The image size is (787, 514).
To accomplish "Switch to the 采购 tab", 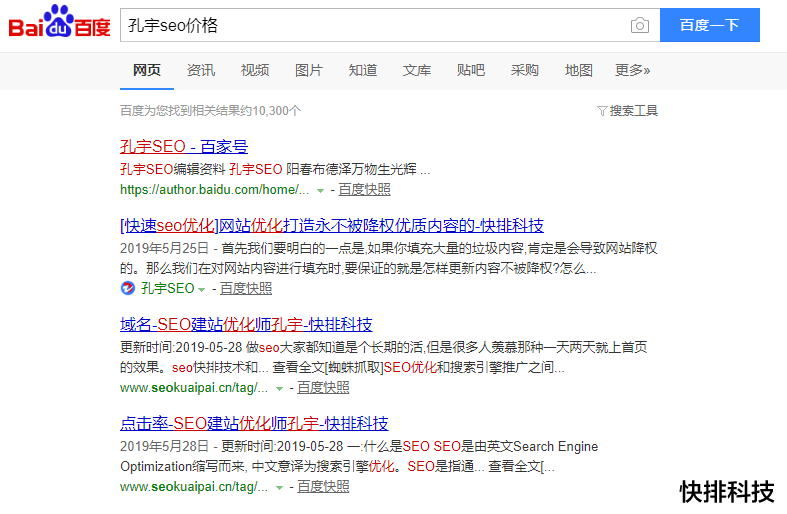I will [524, 70].
